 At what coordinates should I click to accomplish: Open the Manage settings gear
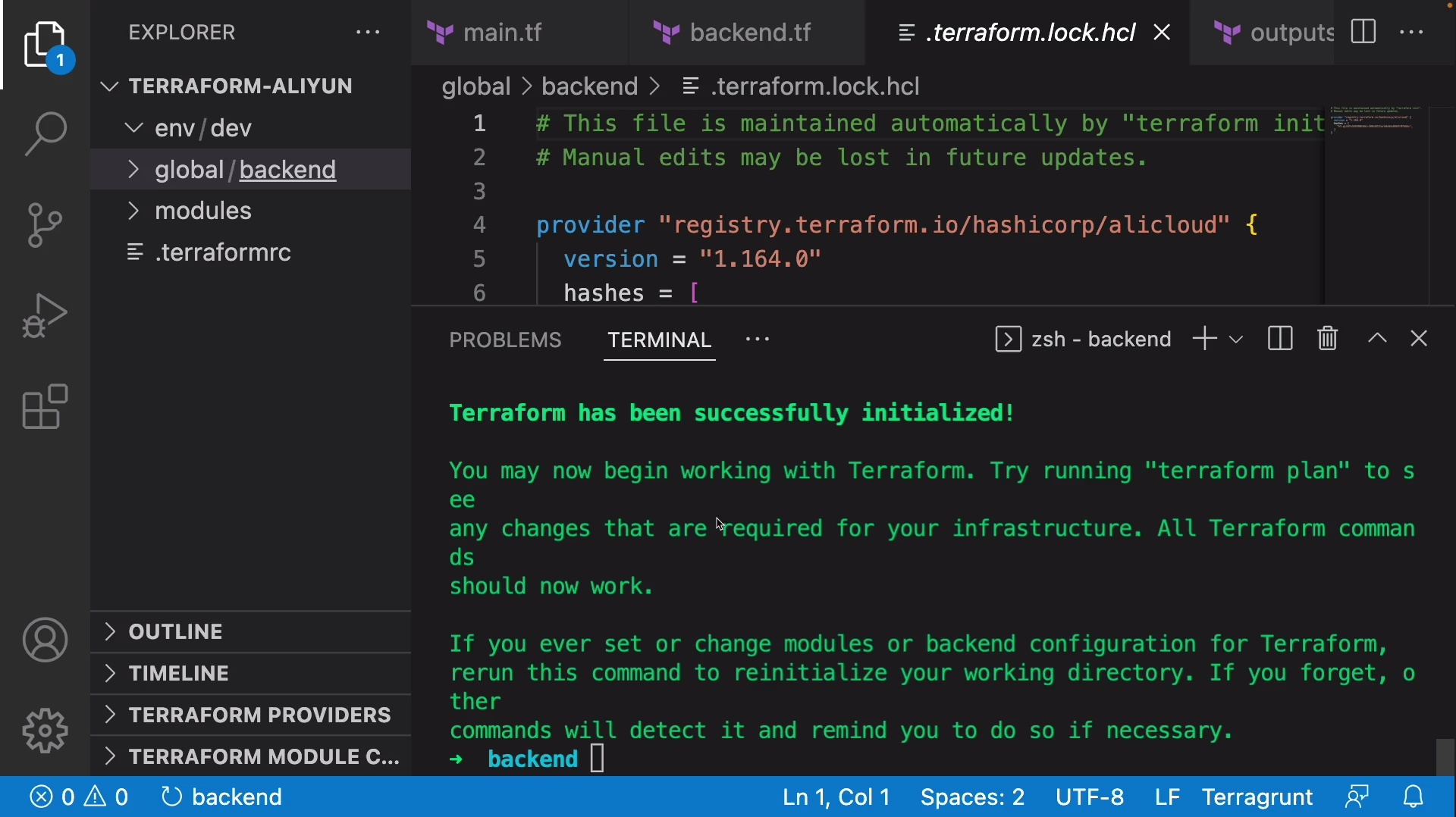pyautogui.click(x=45, y=731)
